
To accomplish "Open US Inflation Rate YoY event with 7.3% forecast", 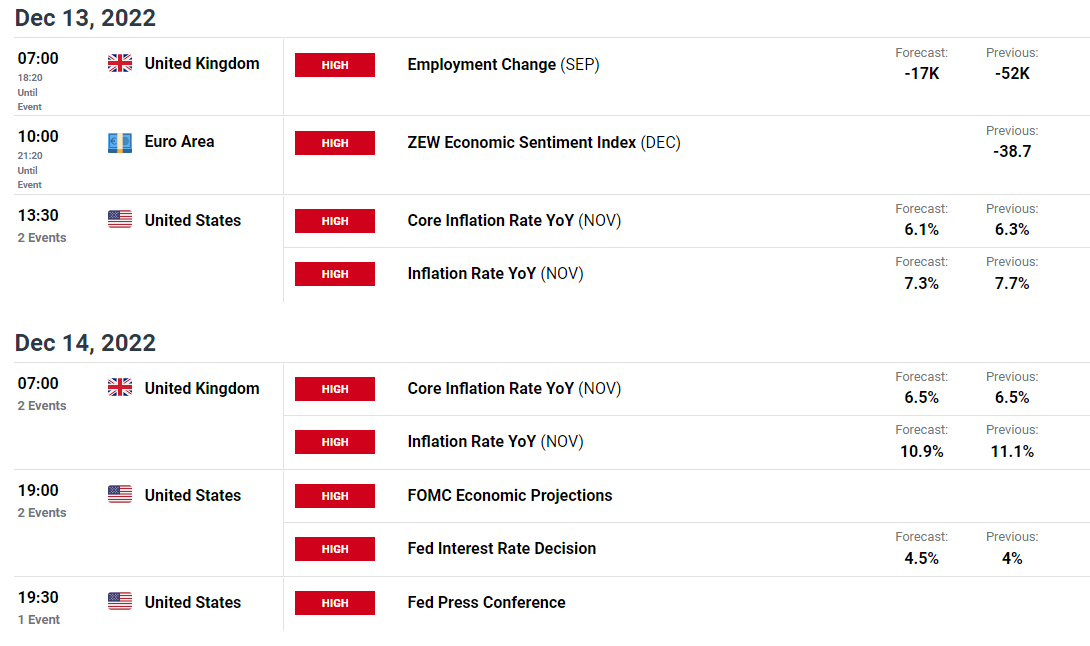I will pos(495,274).
